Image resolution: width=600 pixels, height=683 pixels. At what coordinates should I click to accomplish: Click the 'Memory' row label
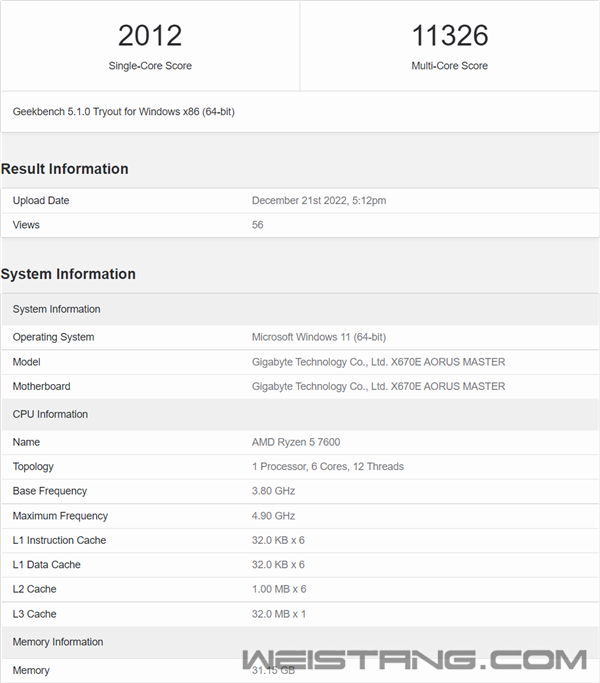tap(31, 670)
